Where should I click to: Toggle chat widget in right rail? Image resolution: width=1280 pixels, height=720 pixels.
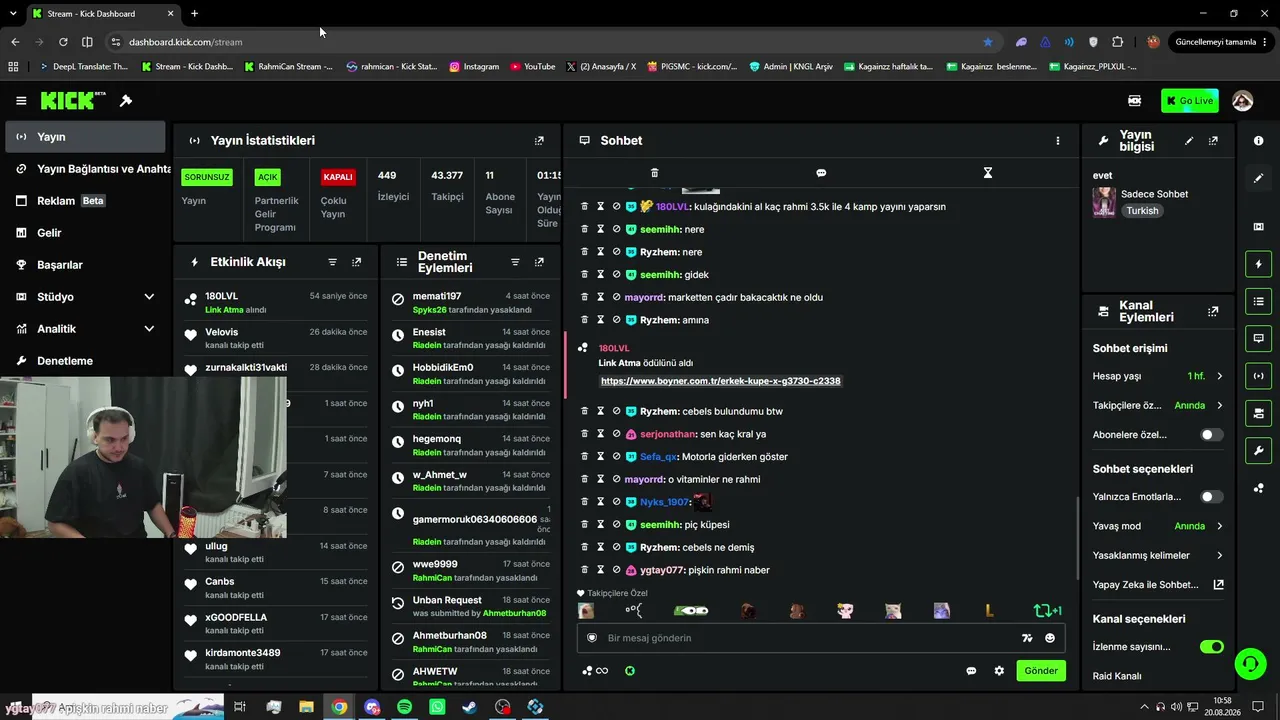coord(1258,338)
